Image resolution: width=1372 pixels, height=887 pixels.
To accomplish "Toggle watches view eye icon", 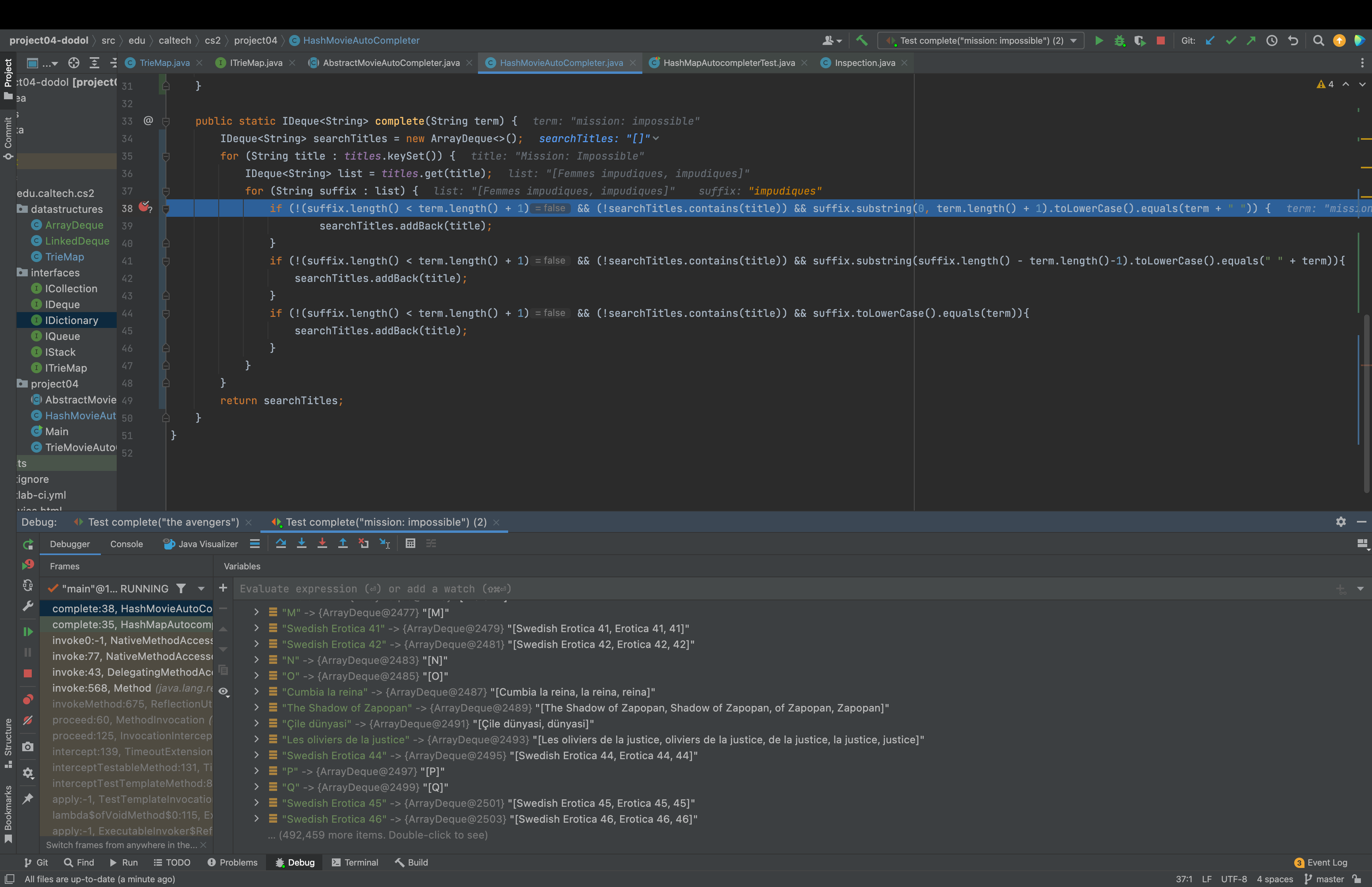I will coord(224,691).
